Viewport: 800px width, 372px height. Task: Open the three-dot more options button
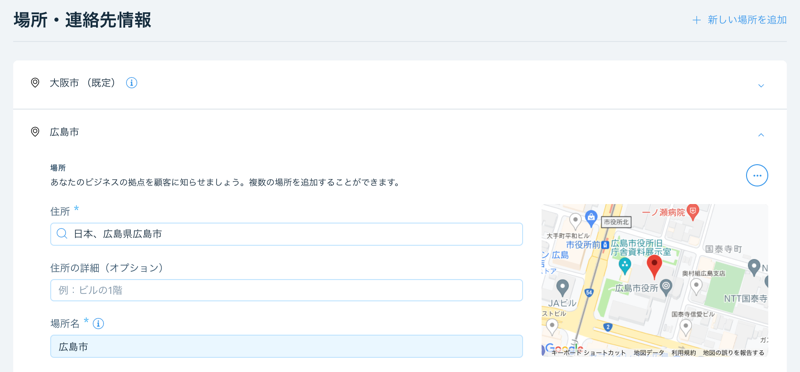pyautogui.click(x=757, y=176)
